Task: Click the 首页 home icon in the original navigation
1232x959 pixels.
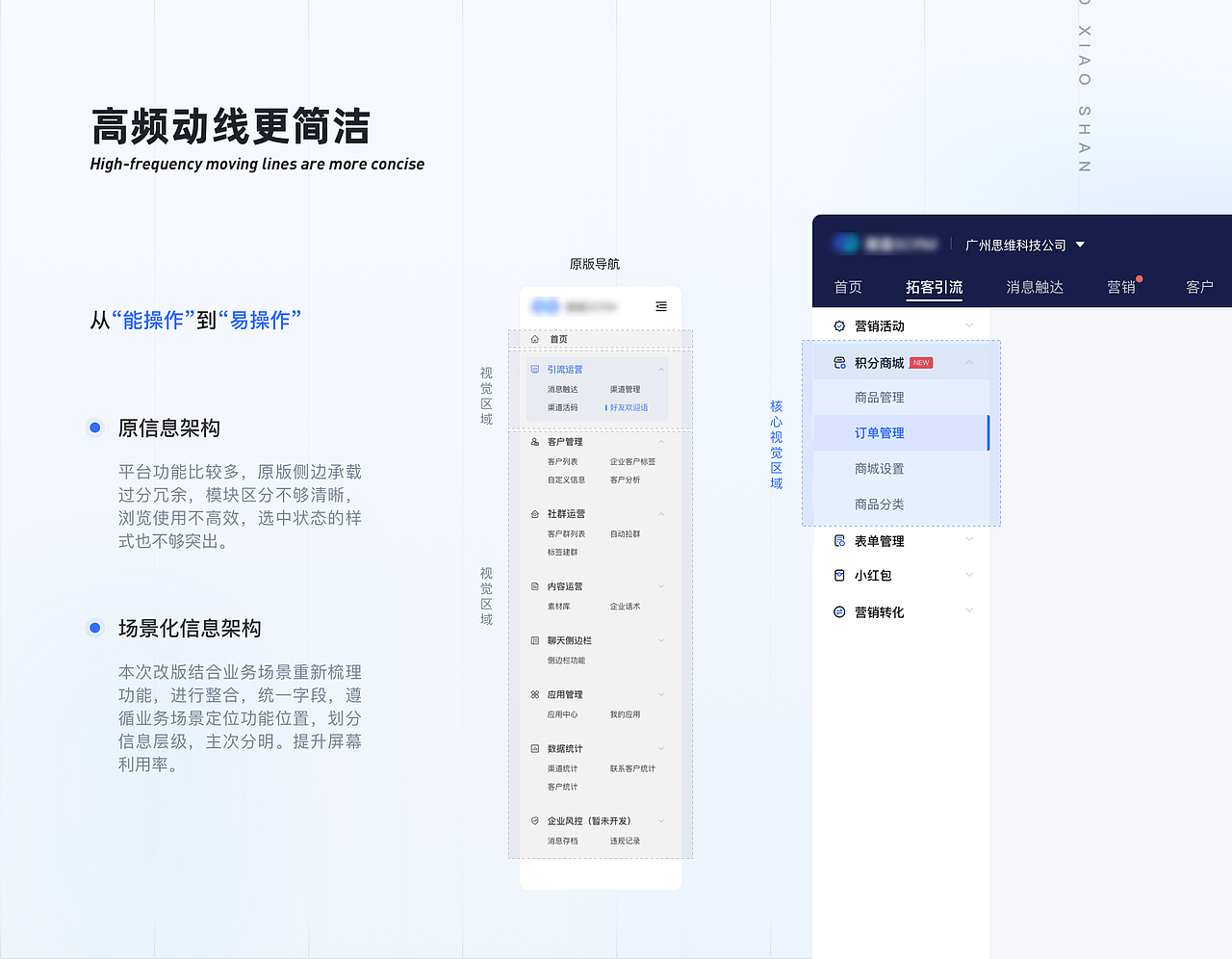Action: [x=535, y=339]
